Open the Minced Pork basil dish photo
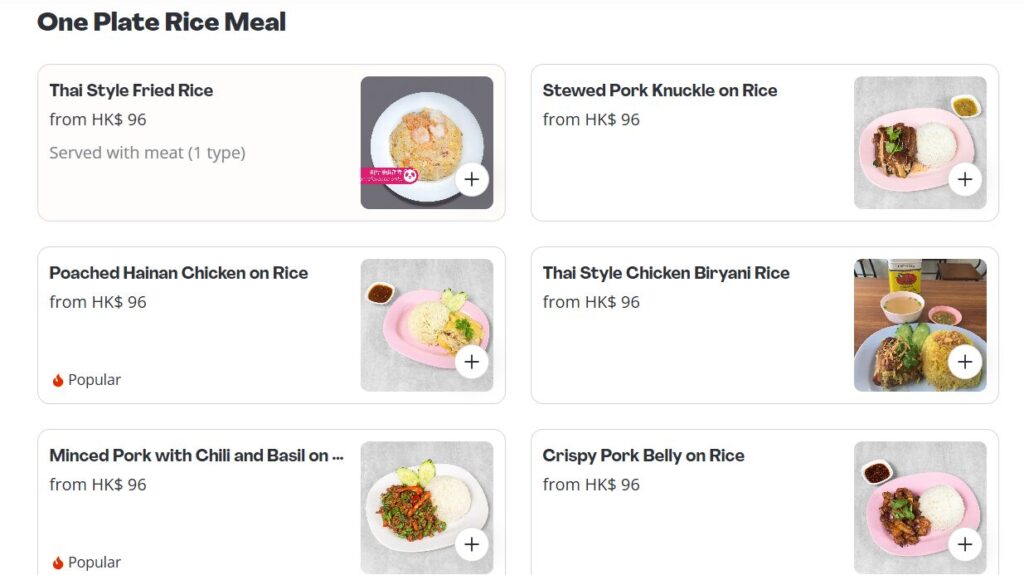Image resolution: width=1024 pixels, height=575 pixels. pyautogui.click(x=427, y=508)
